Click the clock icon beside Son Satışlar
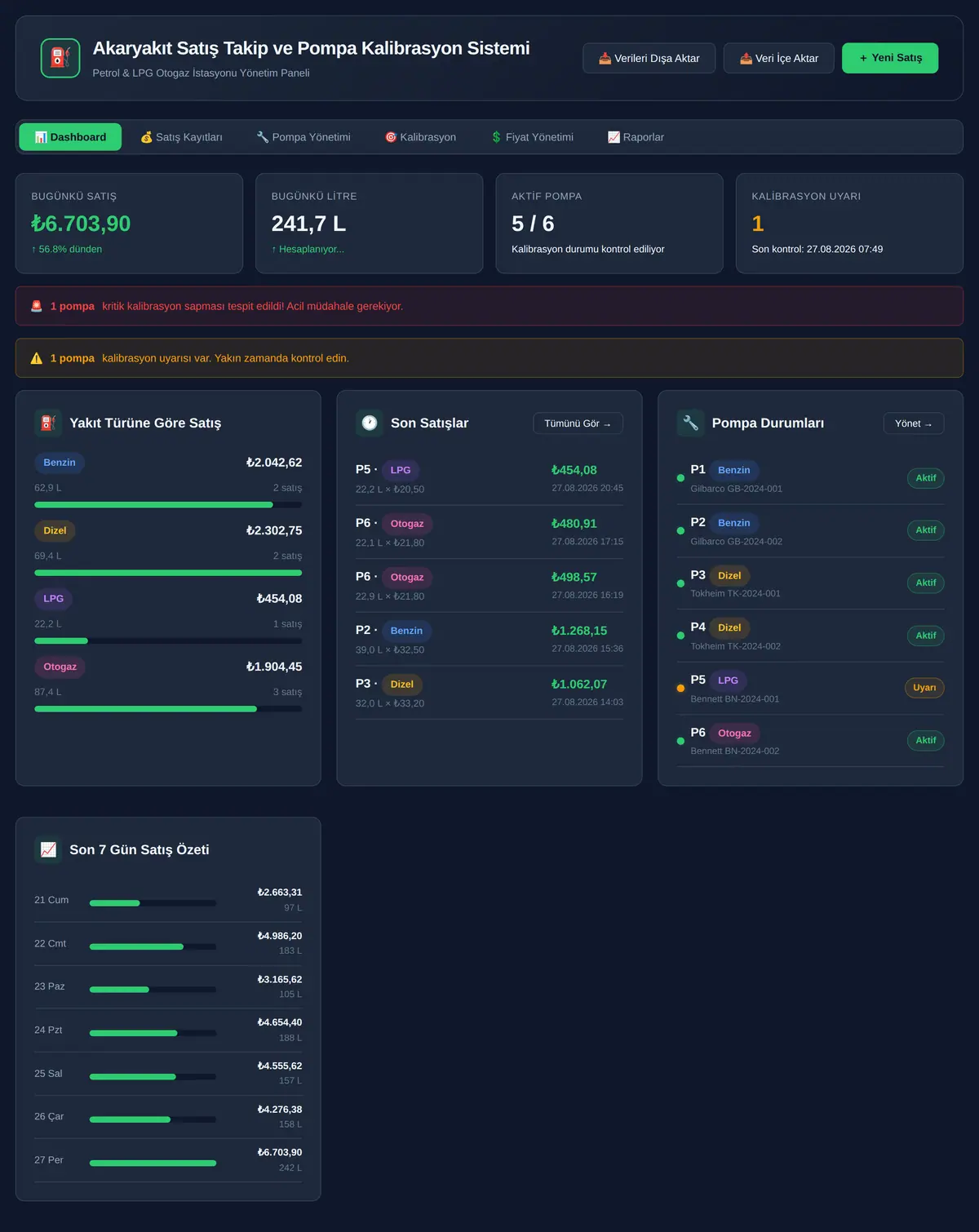 [370, 423]
